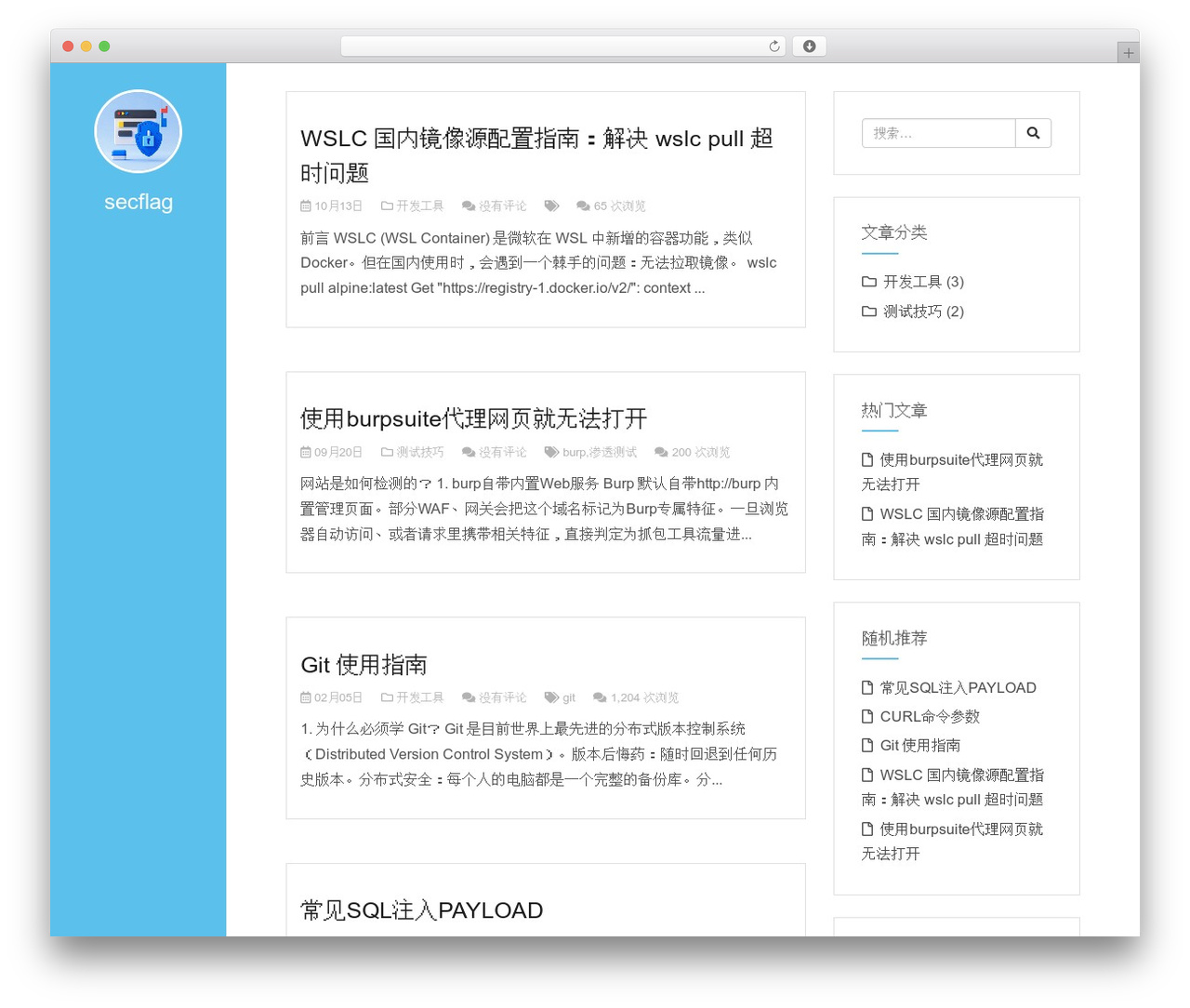Click the tag icon in WSLC post meta
Image resolution: width=1190 pixels, height=1008 pixels.
click(551, 206)
